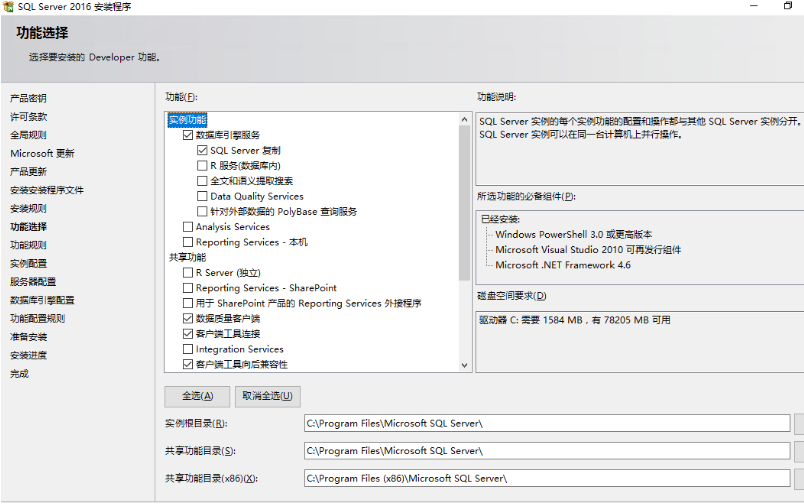The width and height of the screenshot is (804, 504).
Task: Select the 共享功能 tree heading
Action: pyautogui.click(x=187, y=257)
